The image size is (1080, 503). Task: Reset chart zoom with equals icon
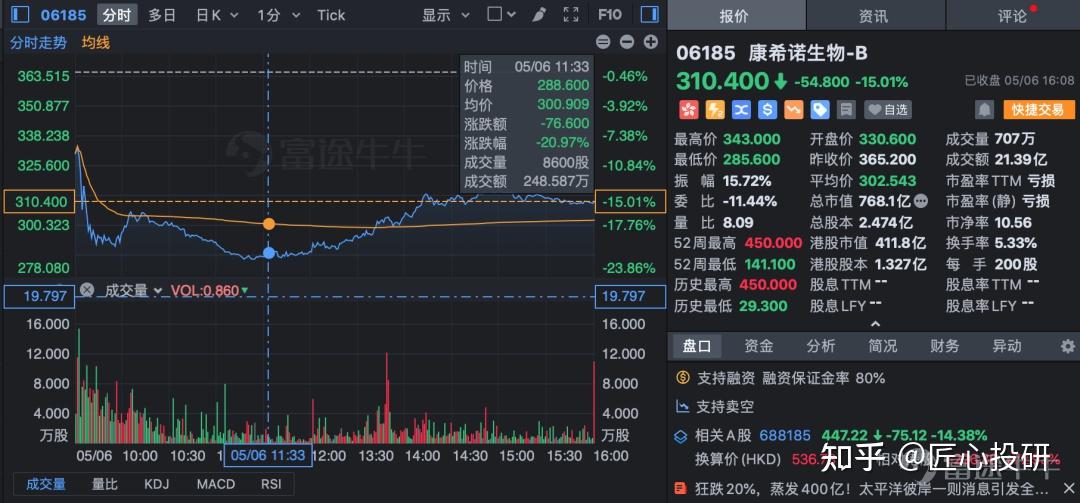point(603,42)
